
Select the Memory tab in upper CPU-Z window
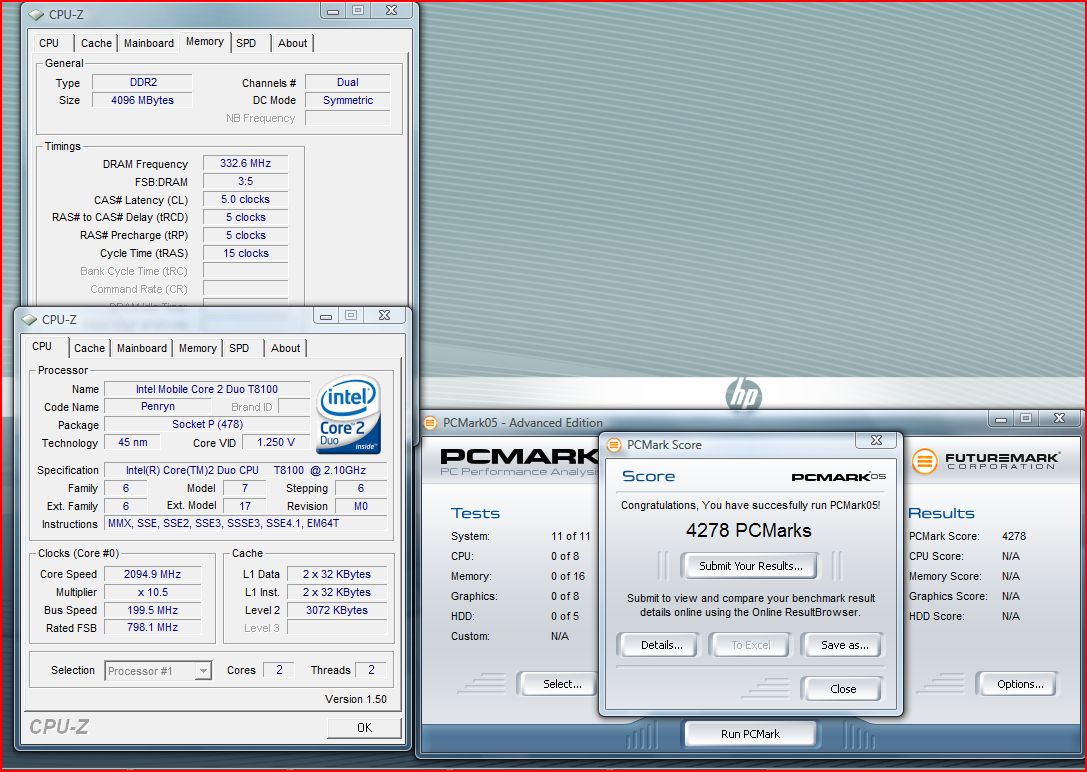[x=205, y=42]
